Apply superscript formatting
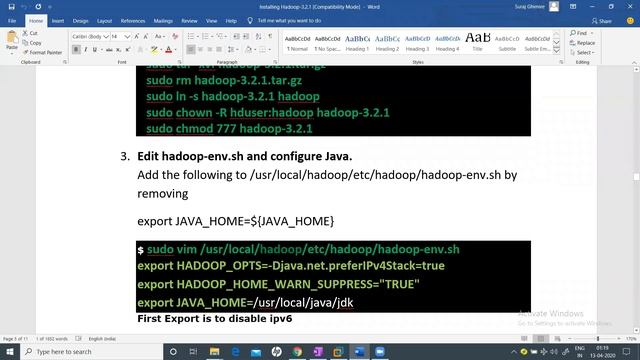Viewport: 640px width, 360px height. (128, 50)
